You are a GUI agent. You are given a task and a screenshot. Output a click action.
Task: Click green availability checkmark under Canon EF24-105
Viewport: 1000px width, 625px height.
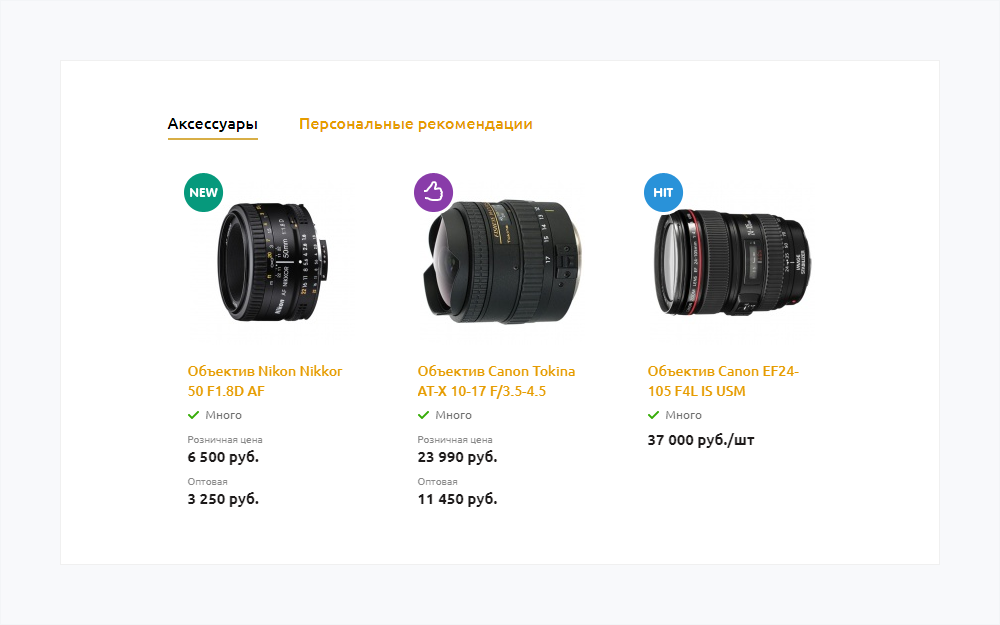click(x=653, y=415)
